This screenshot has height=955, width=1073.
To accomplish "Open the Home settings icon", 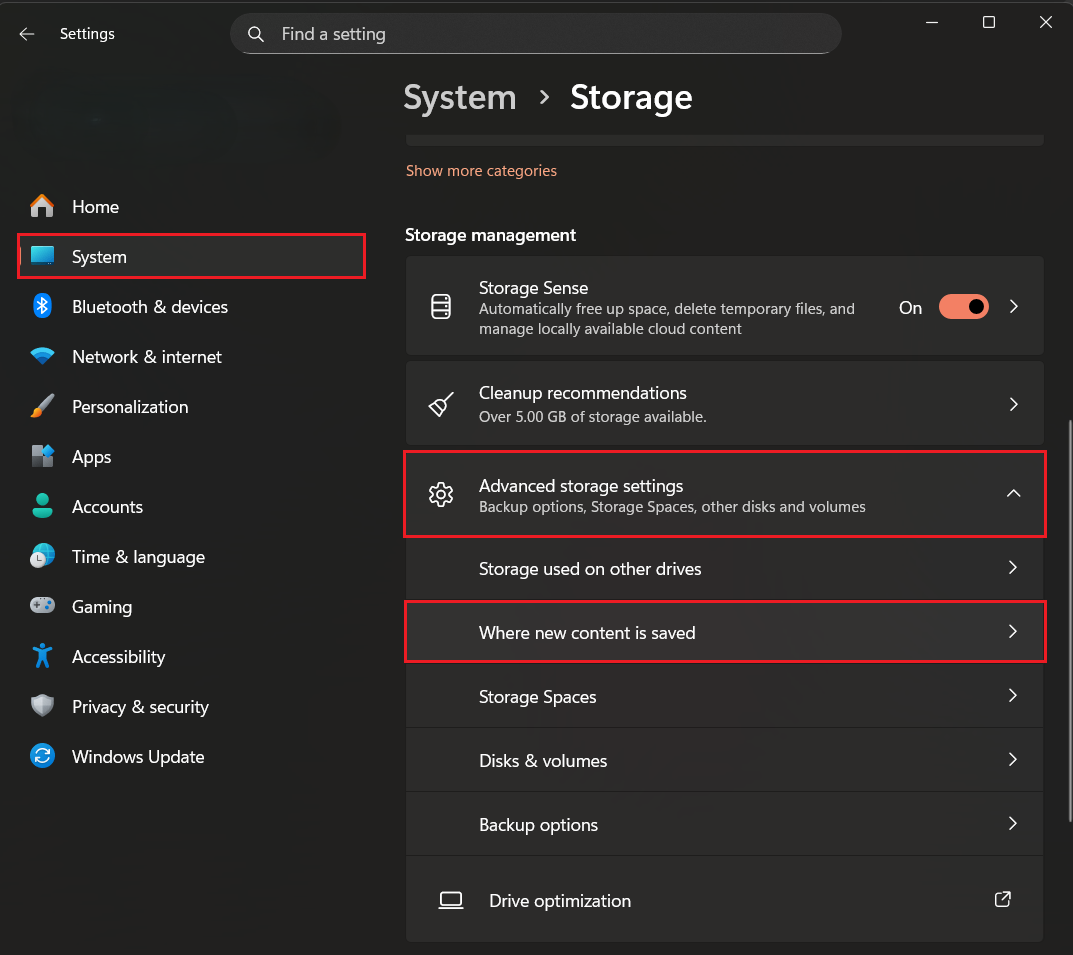I will coord(40,206).
